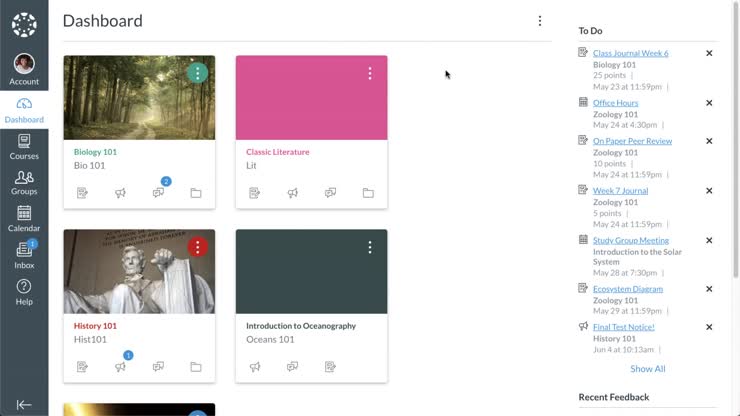The image size is (740, 416).
Task: Click the Canvas logo in sidebar
Action: [24, 25]
